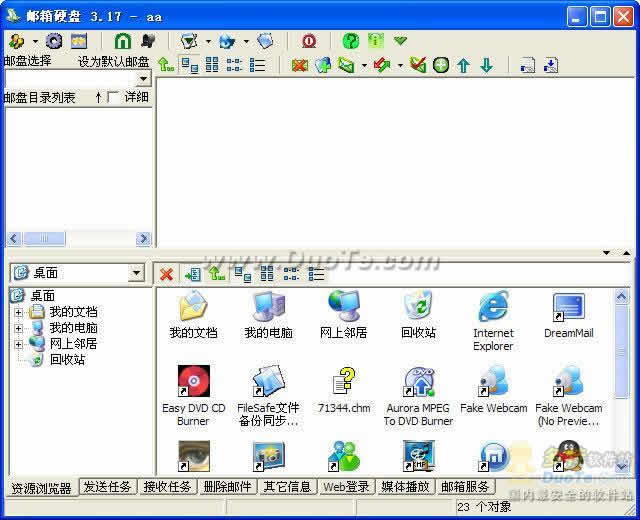
Task: Switch mail pane to details view
Action: 258,64
